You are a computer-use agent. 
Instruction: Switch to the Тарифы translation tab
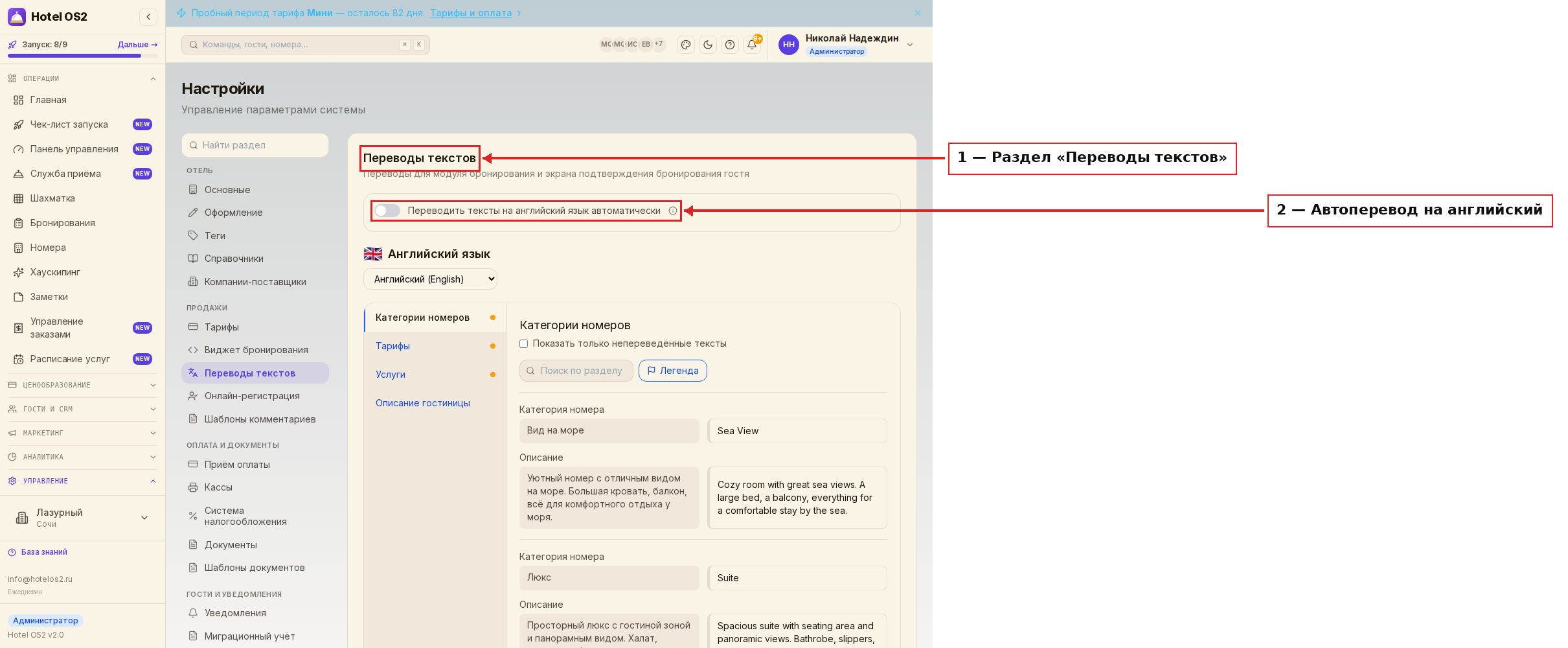pyautogui.click(x=435, y=346)
